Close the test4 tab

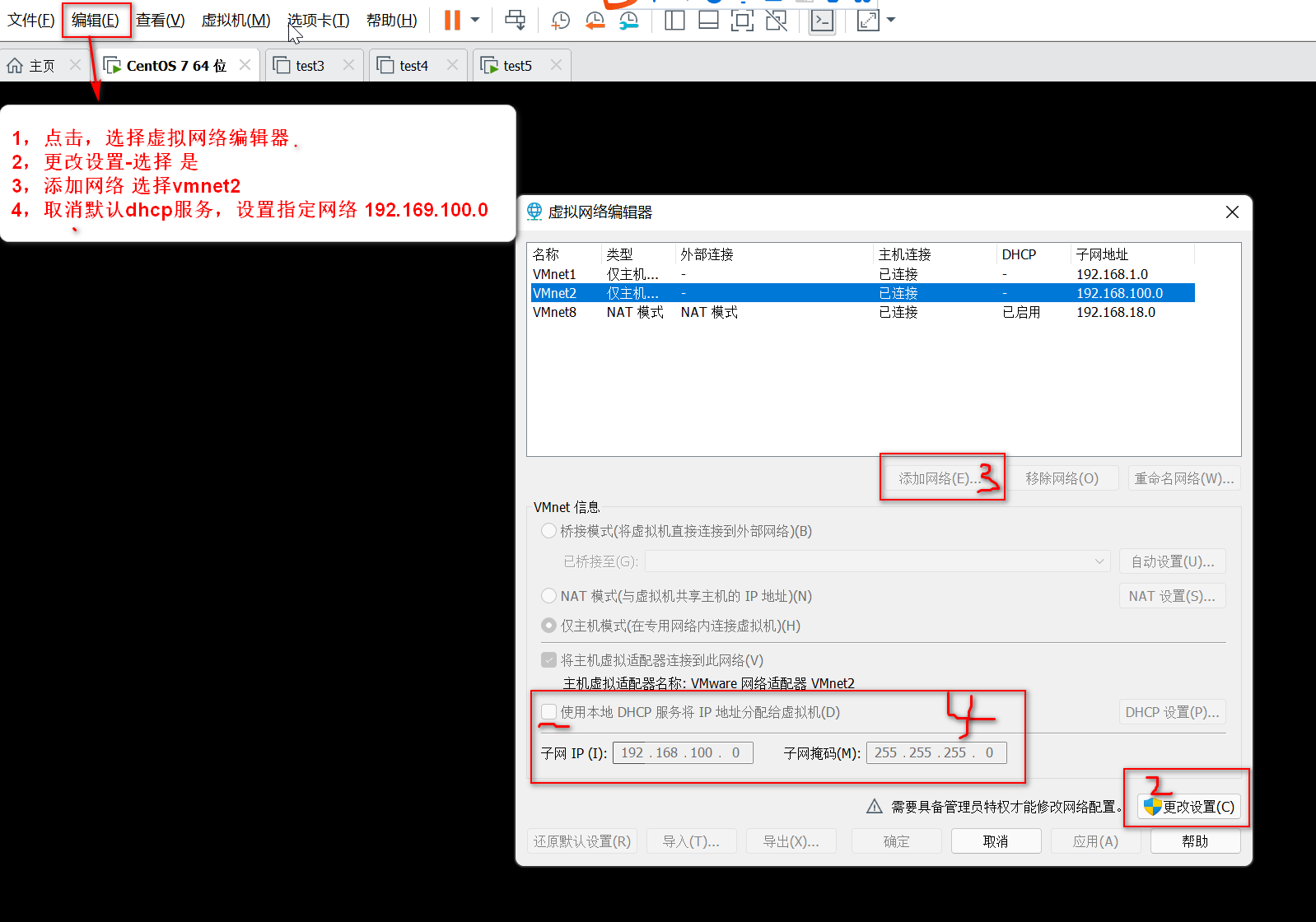pyautogui.click(x=452, y=65)
